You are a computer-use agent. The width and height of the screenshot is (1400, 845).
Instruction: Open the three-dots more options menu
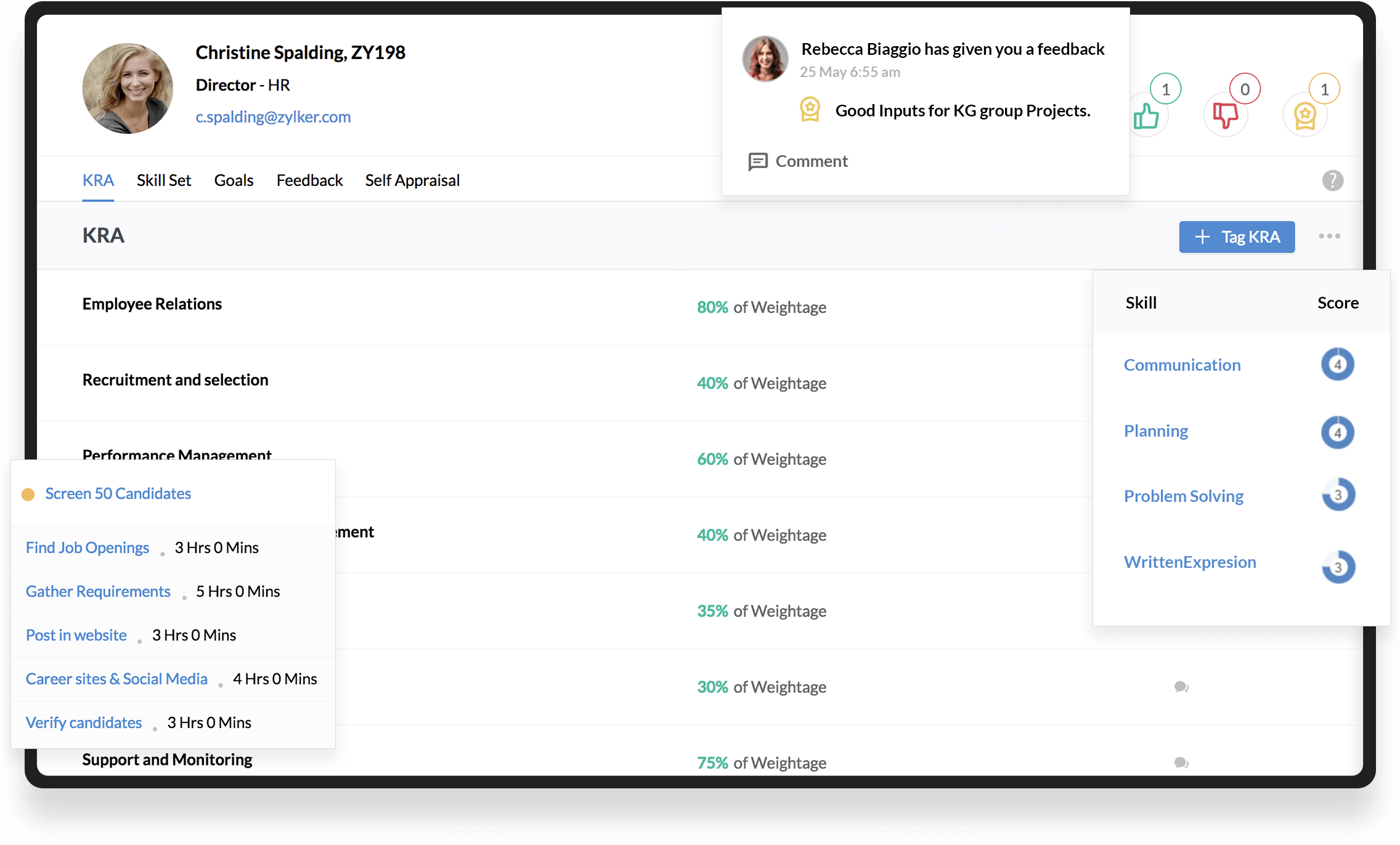[x=1329, y=237]
